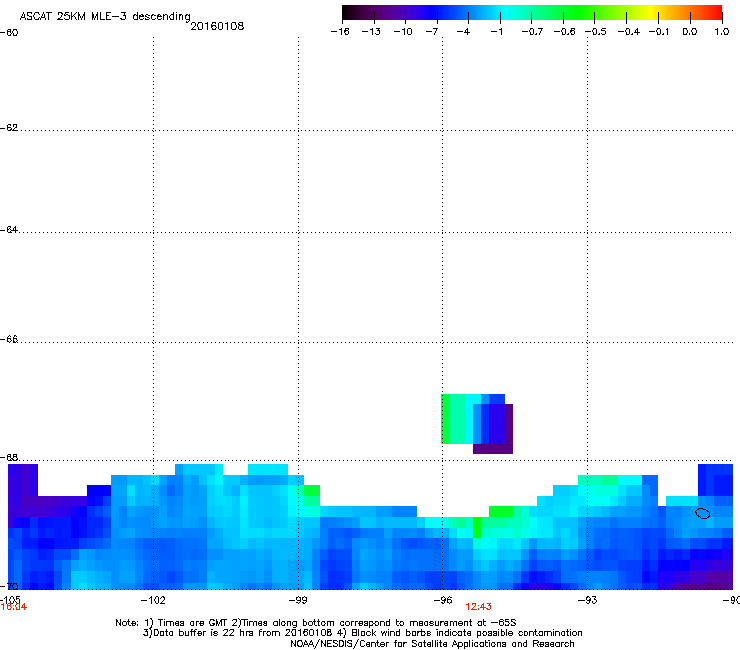The image size is (740, 650).
Task: Click the color bar label -0.7
Action: click(532, 32)
